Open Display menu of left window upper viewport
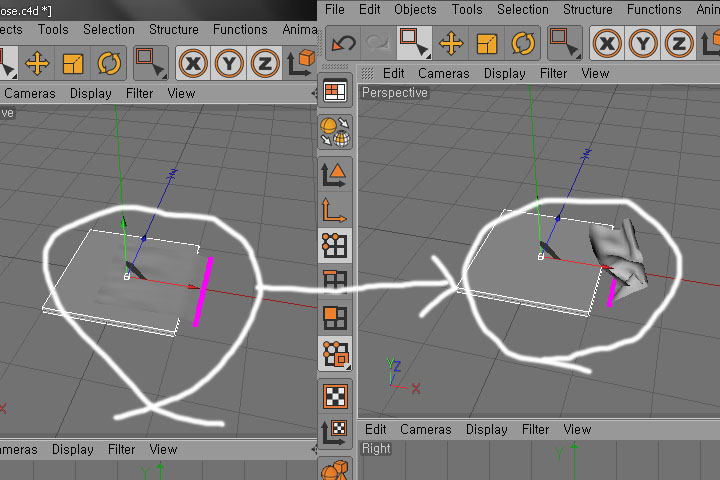720x480 pixels. (90, 94)
